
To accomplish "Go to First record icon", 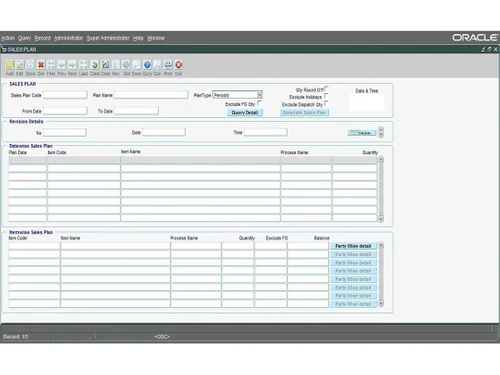I will [x=51, y=65].
